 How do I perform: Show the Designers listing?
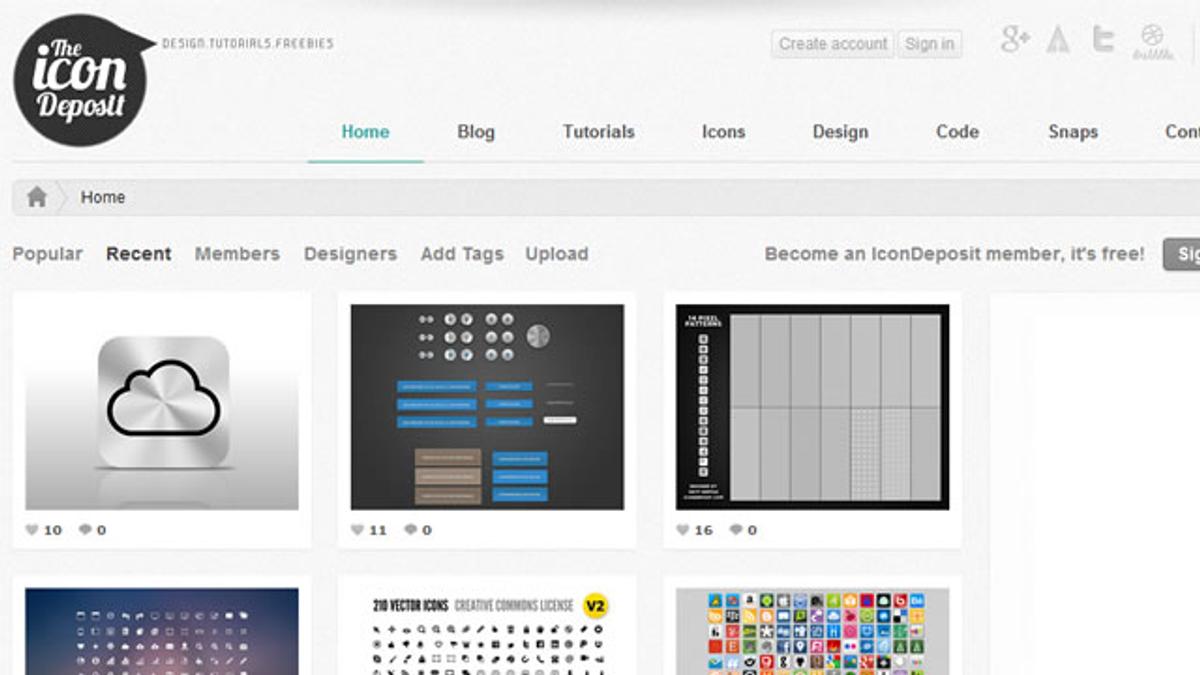click(350, 254)
